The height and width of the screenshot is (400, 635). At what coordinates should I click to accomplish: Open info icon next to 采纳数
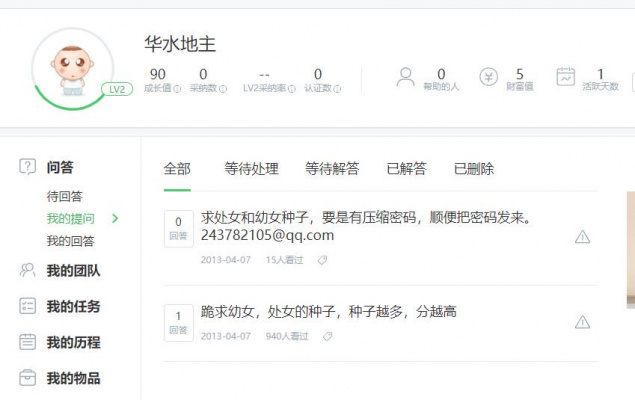(x=223, y=89)
